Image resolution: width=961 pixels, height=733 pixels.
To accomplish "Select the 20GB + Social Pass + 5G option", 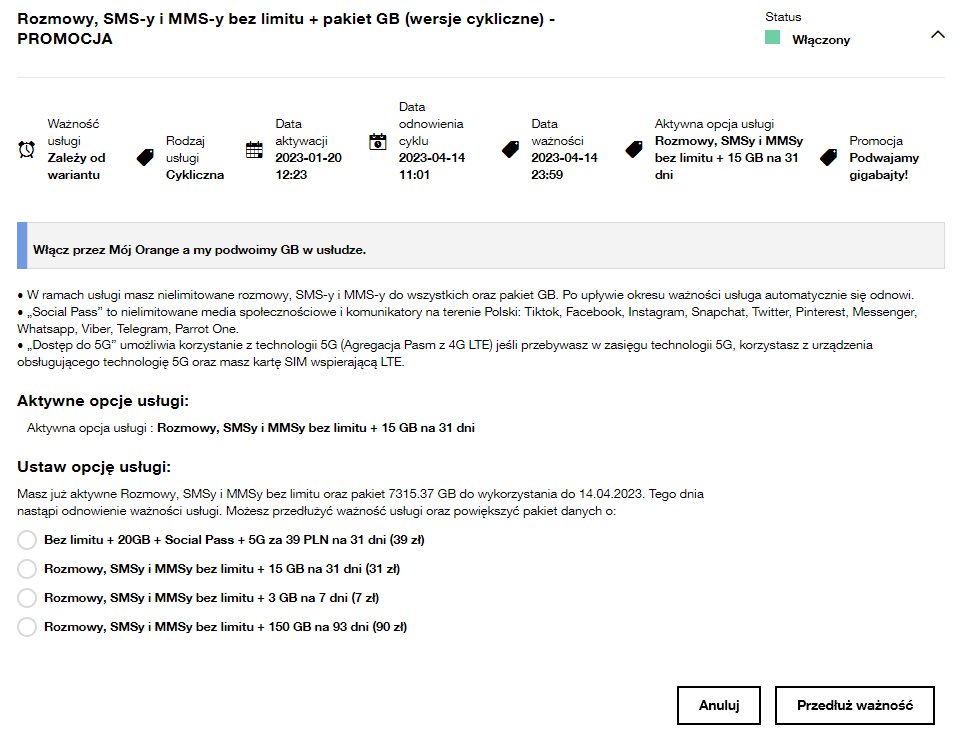I will tap(27, 540).
